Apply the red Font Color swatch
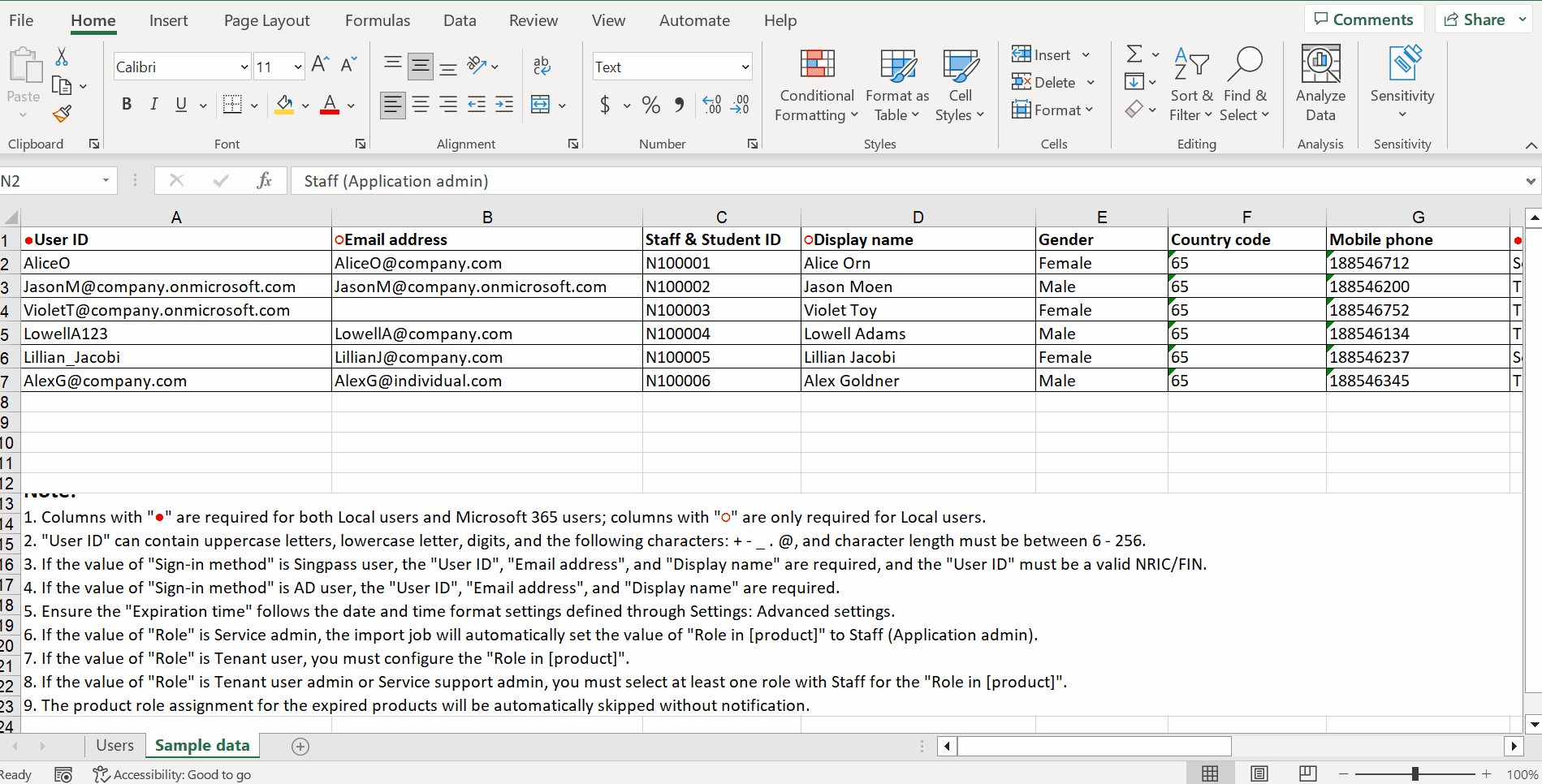Screen dimensions: 1542x784 (330, 105)
